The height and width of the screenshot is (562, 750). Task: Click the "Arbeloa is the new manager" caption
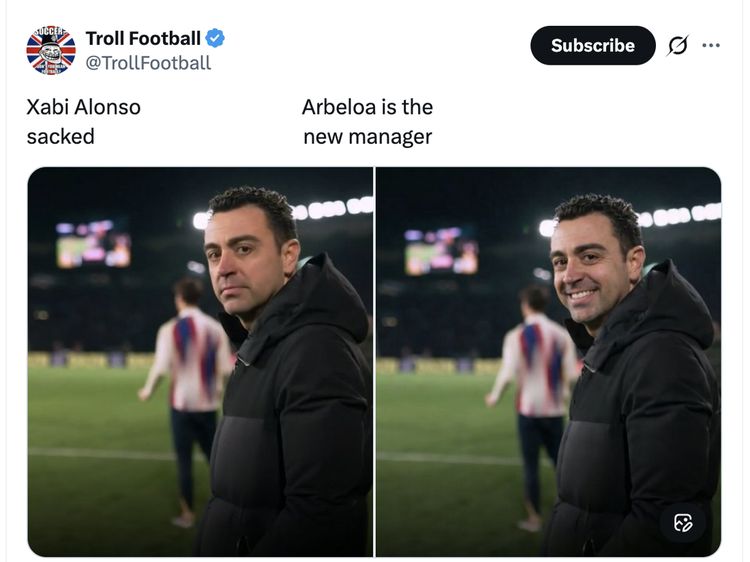click(367, 121)
